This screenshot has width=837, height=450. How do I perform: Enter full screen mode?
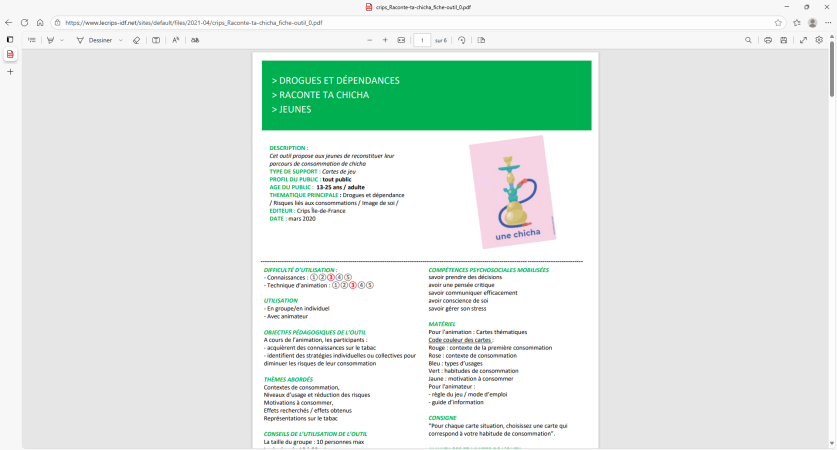(803, 40)
